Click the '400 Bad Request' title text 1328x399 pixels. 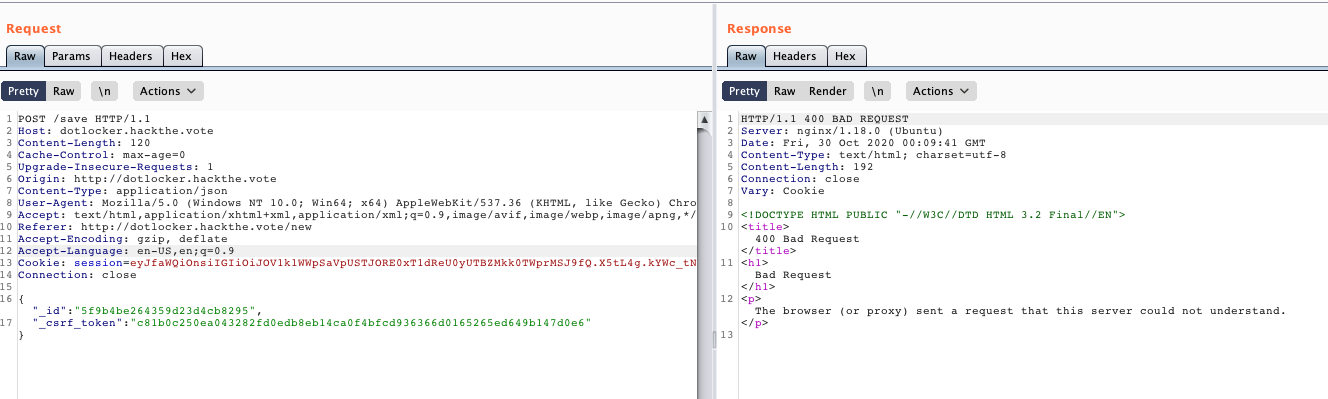coord(807,239)
